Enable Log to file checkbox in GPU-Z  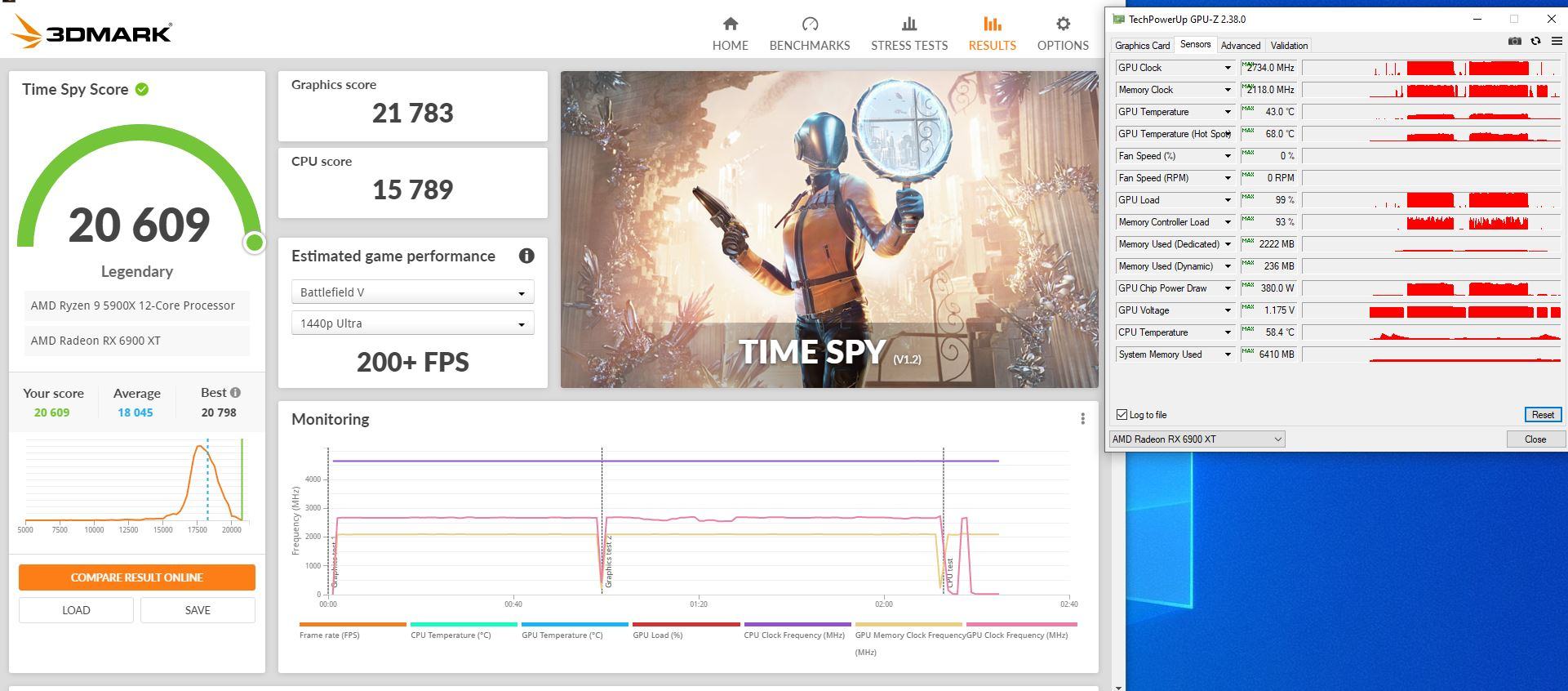point(1122,415)
